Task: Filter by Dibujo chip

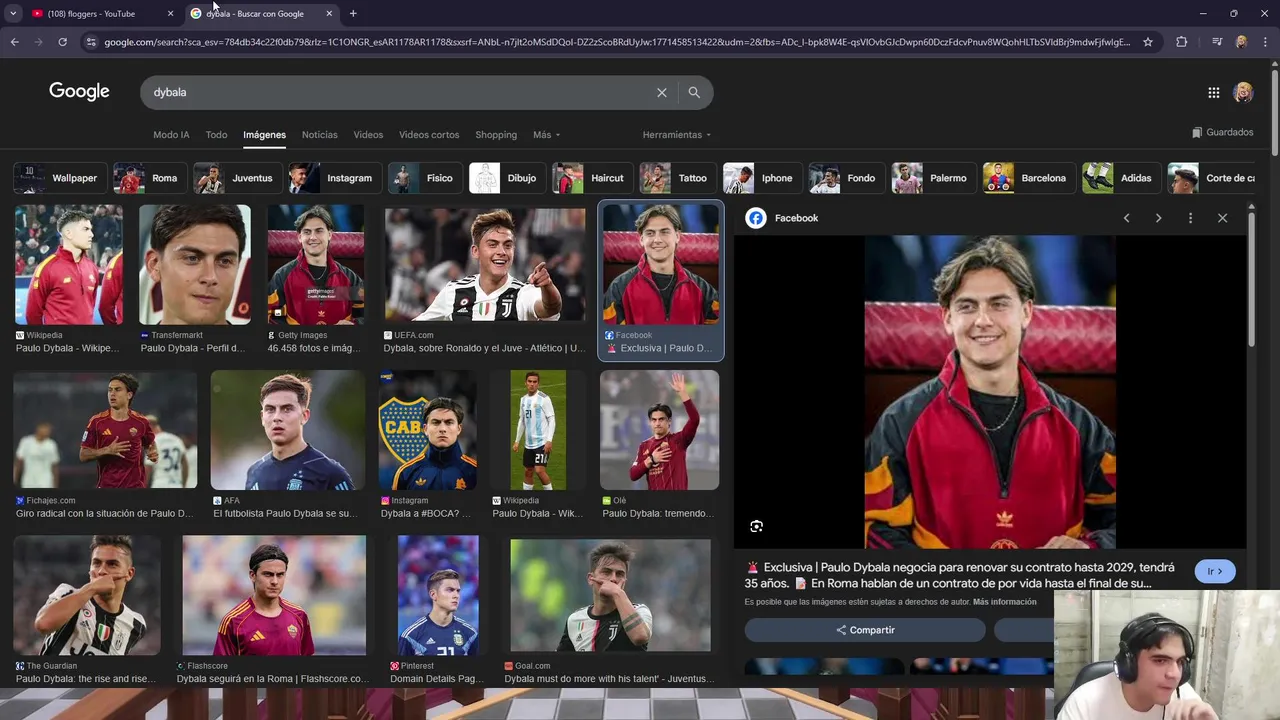Action: click(x=506, y=178)
